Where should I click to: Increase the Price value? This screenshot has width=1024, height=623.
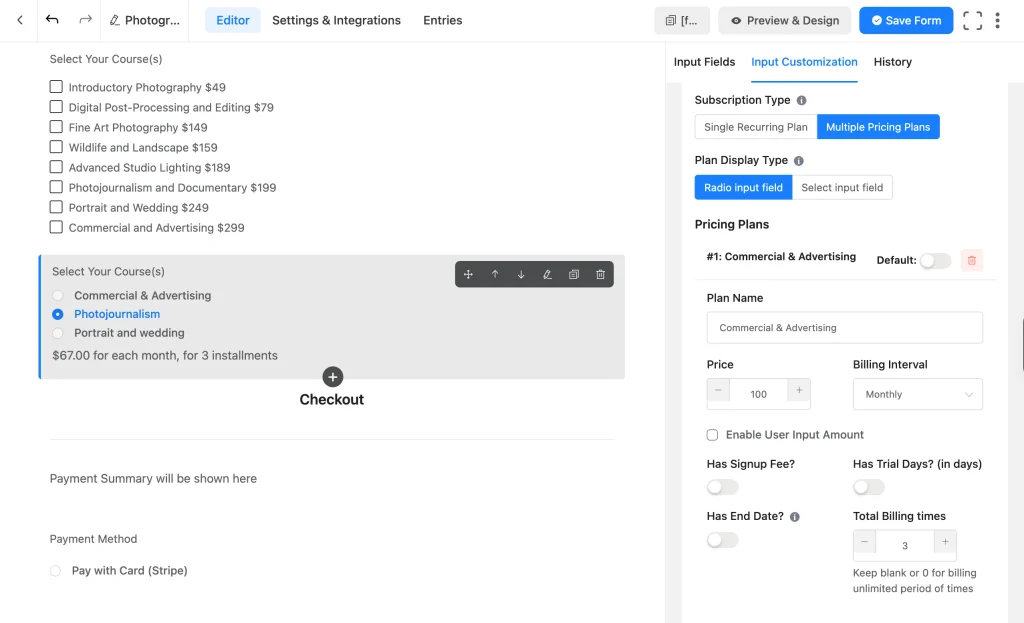[799, 391]
